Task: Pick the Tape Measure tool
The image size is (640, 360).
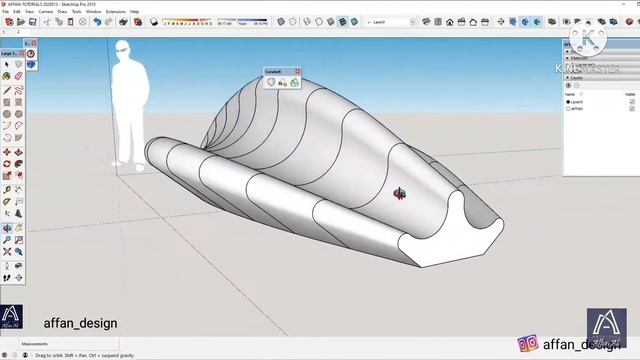Action: tap(7, 190)
